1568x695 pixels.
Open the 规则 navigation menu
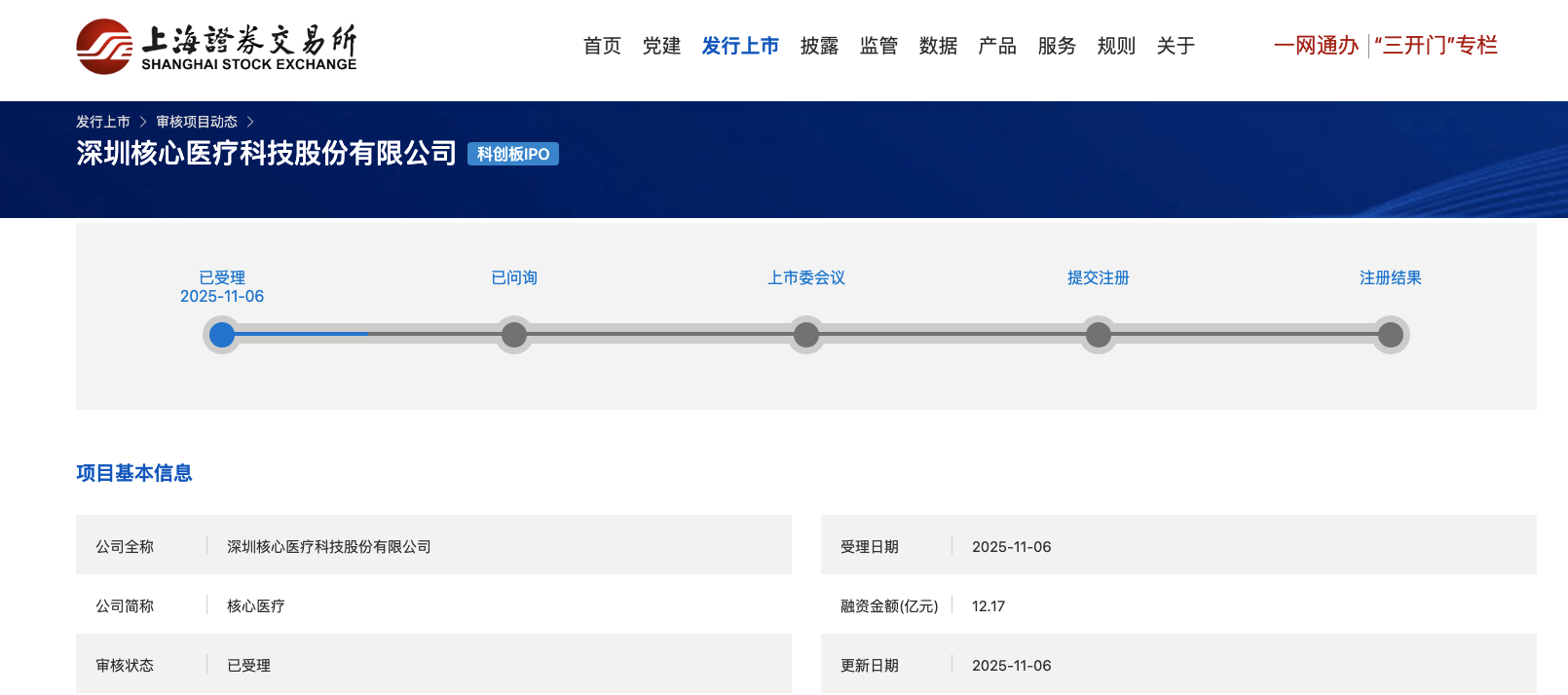[1116, 46]
